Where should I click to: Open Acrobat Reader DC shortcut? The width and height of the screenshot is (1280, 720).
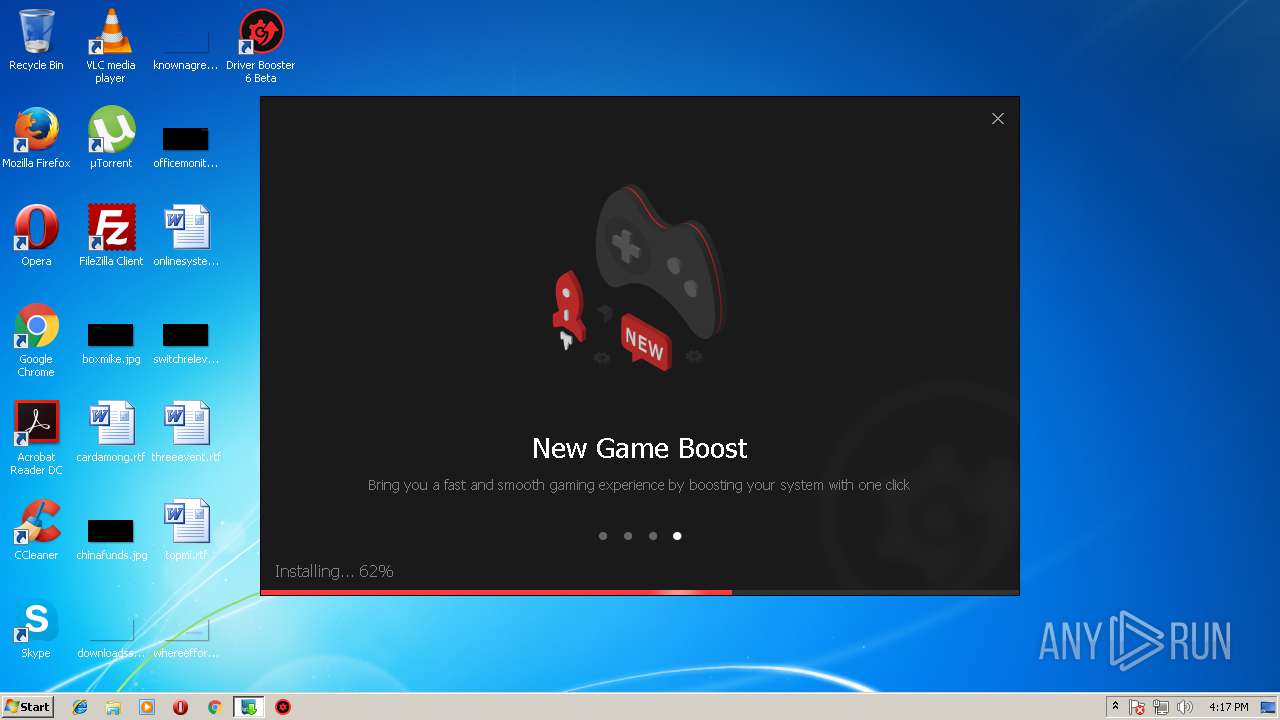point(36,438)
